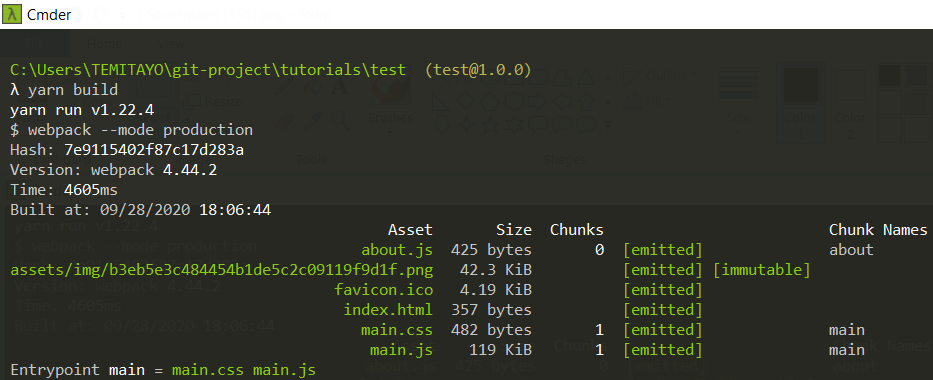
Task: Select the Text tool letter A
Action: tap(340, 87)
